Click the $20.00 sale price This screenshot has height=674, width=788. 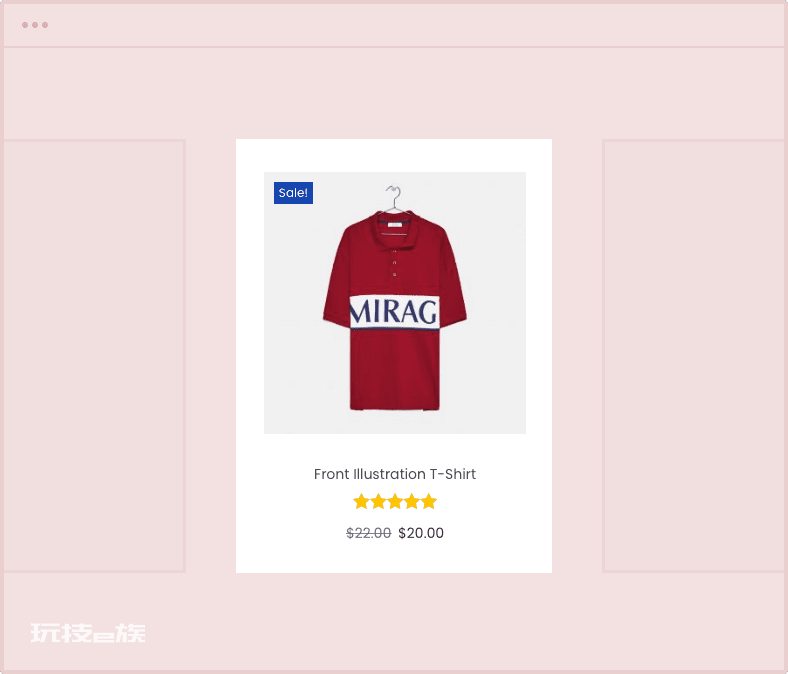[x=421, y=533]
